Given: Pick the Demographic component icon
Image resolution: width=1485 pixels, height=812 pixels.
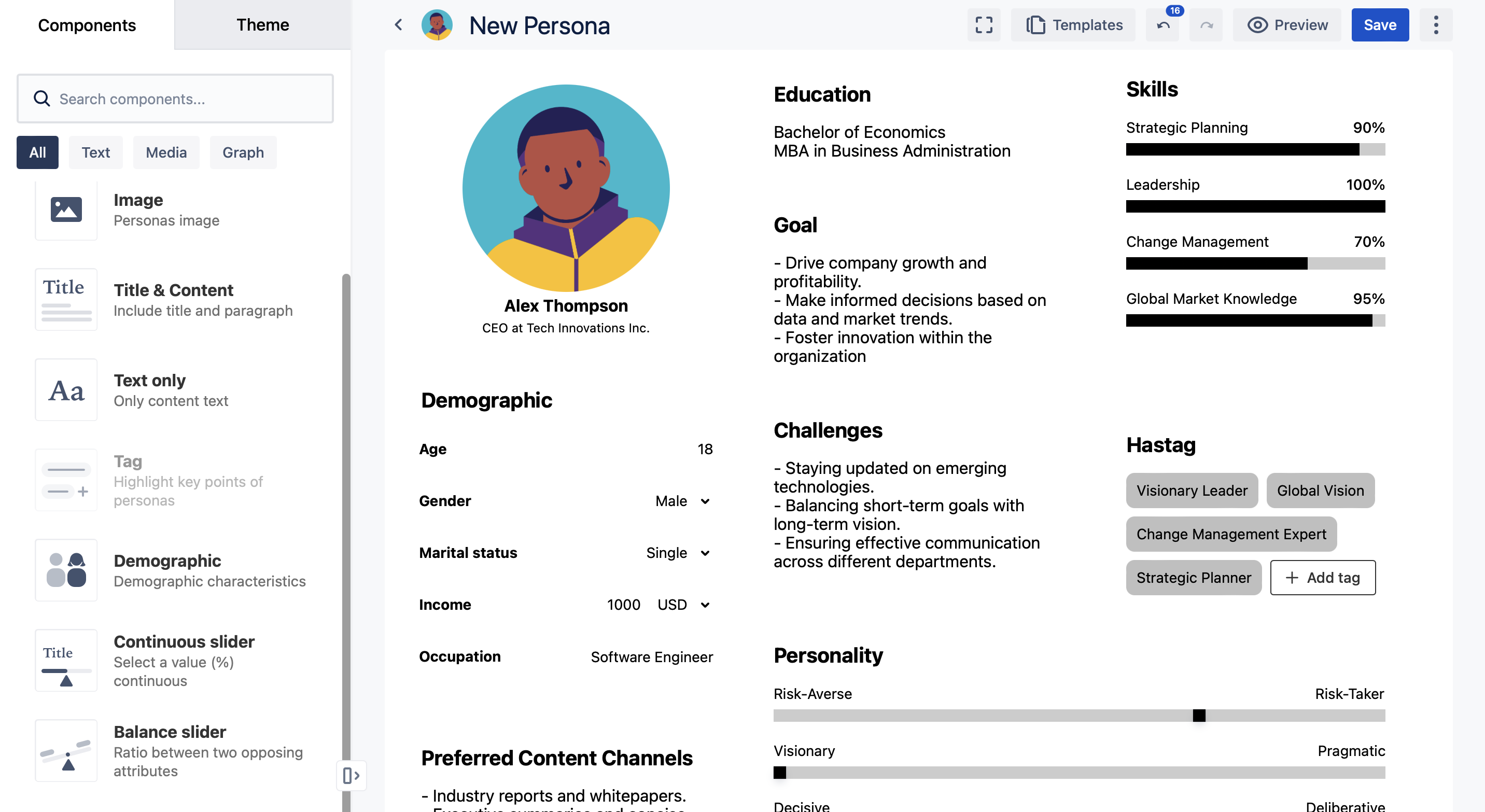Looking at the screenshot, I should pos(66,570).
